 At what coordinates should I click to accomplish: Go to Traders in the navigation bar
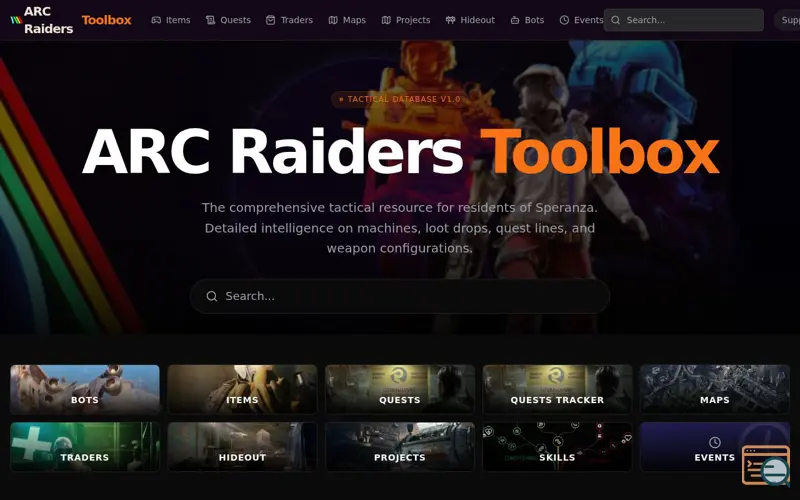[x=290, y=20]
